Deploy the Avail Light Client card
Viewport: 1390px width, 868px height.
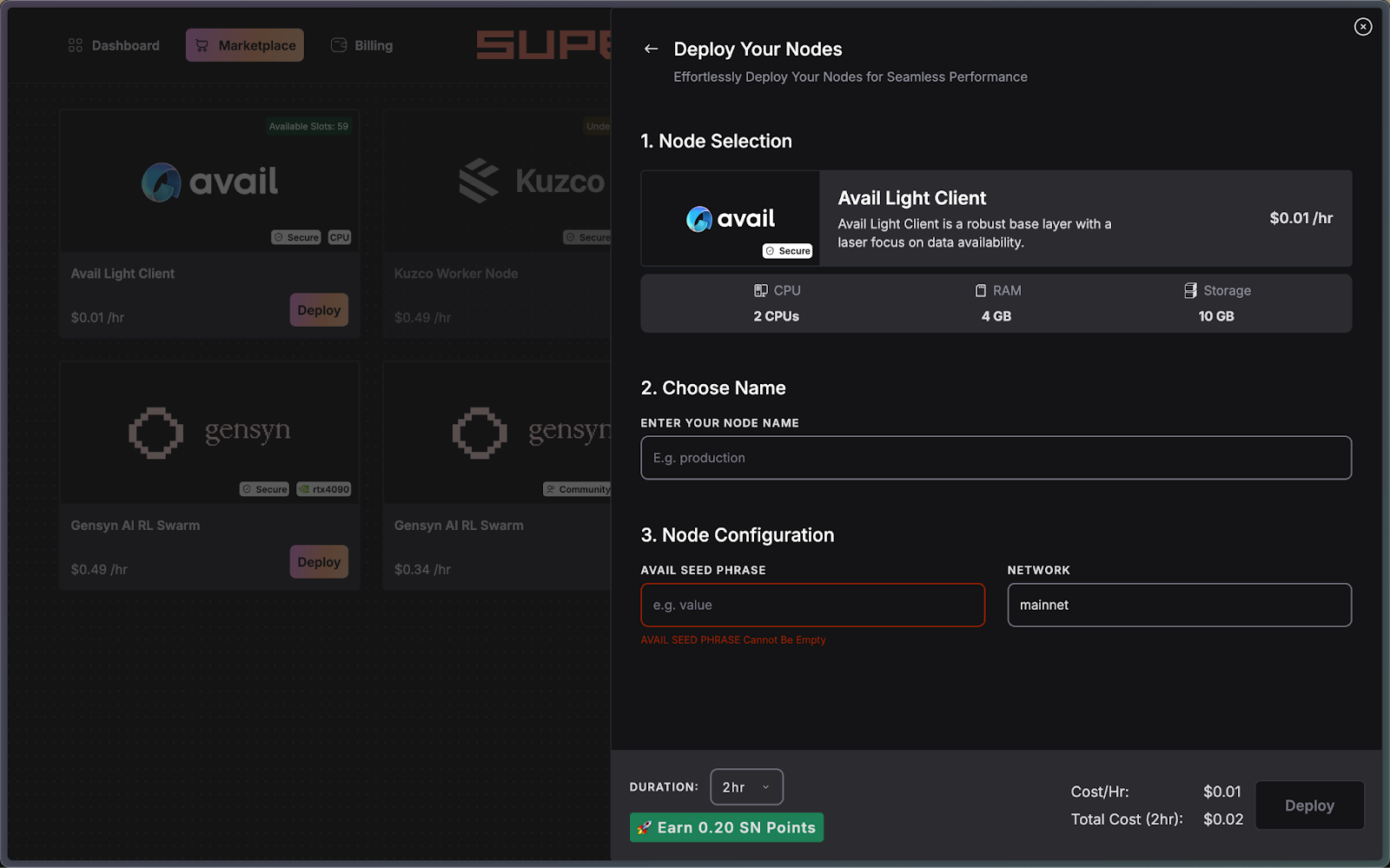point(319,310)
